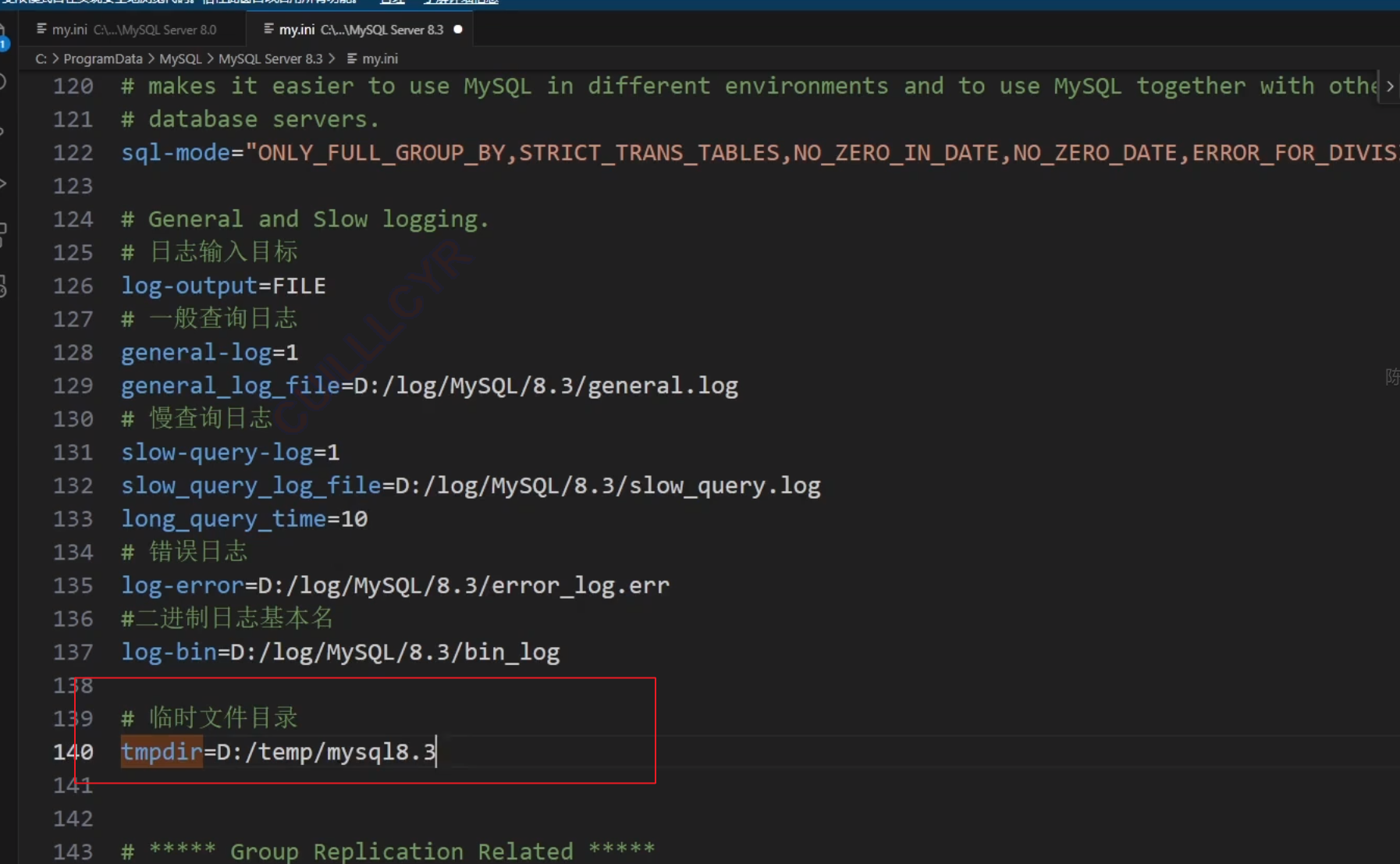Click the file icon on the 8.3 tab

tap(268, 30)
